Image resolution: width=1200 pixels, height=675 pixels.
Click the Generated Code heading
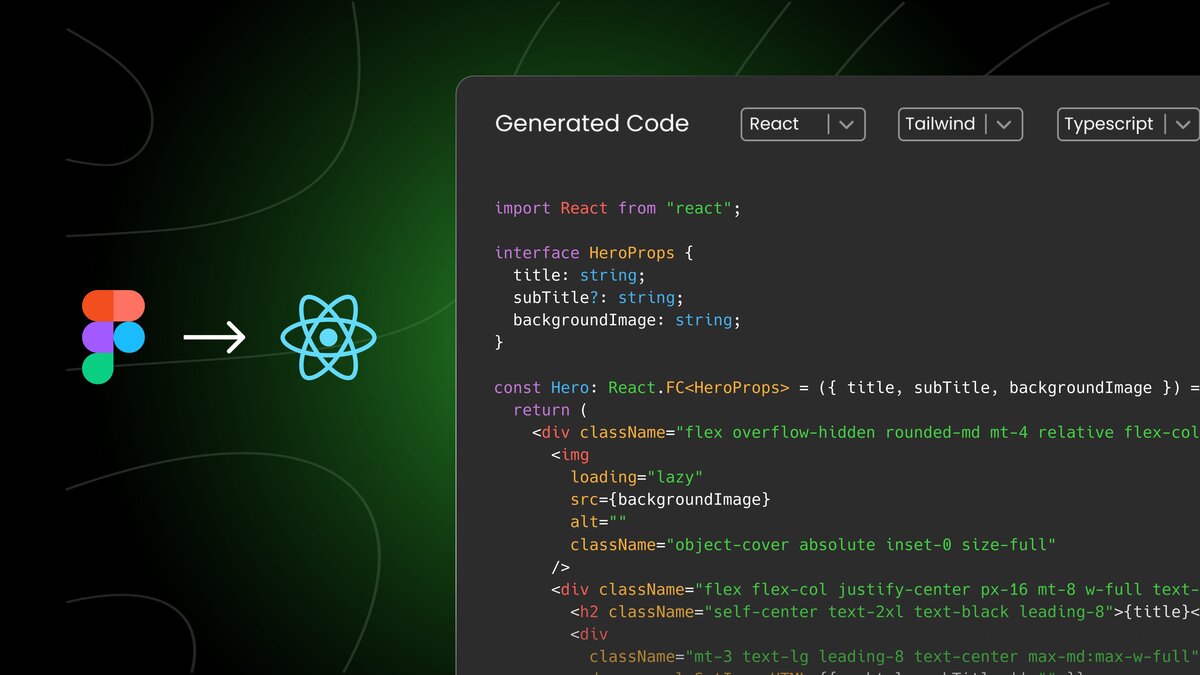coord(592,123)
